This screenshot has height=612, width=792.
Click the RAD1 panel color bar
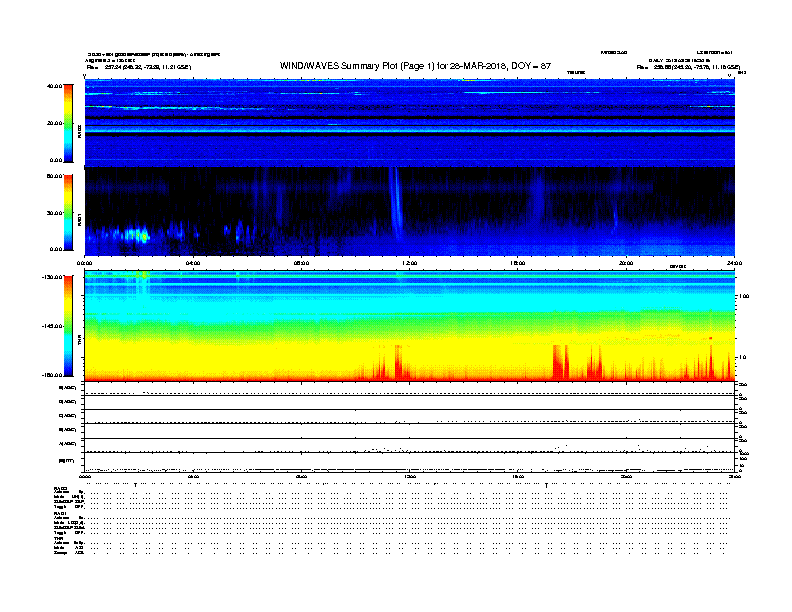tap(68, 213)
